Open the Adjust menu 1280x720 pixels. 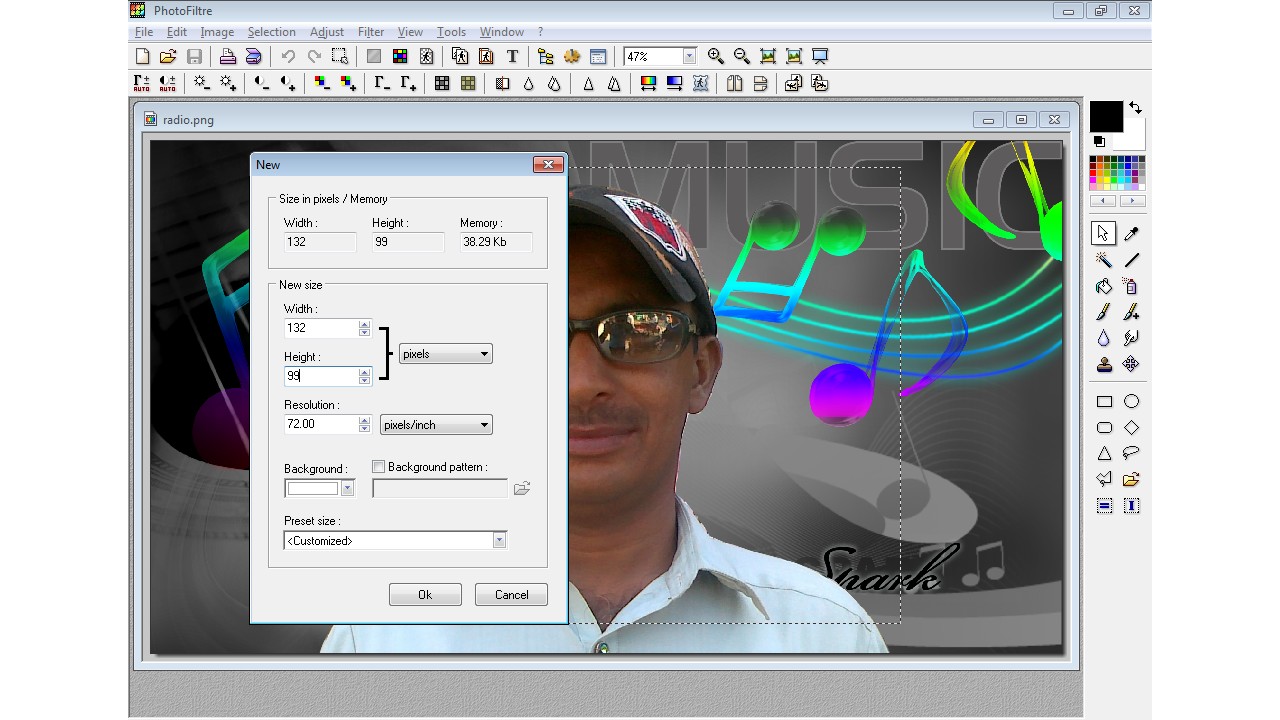pos(327,32)
